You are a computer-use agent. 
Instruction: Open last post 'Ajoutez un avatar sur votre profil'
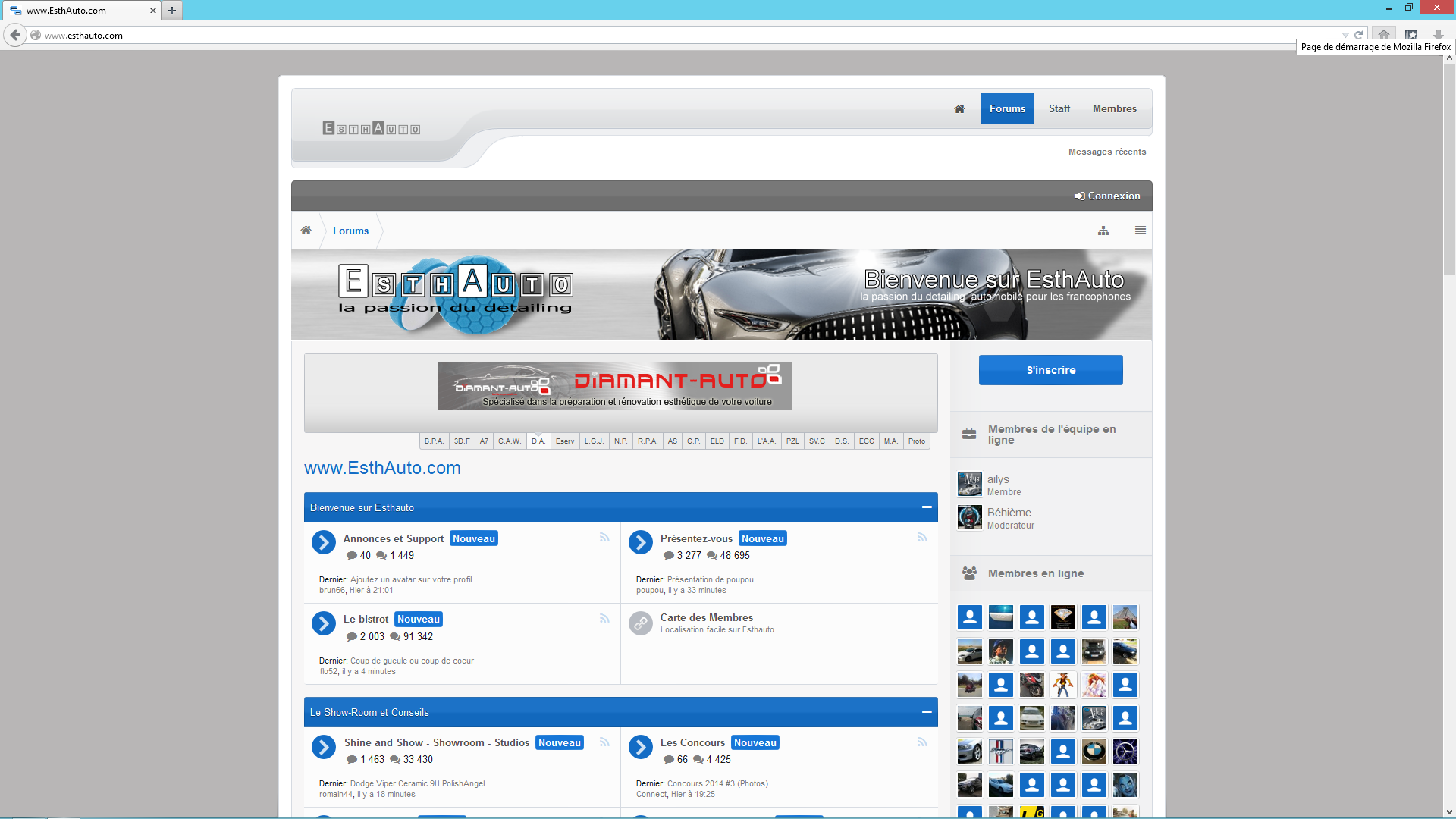(x=411, y=580)
